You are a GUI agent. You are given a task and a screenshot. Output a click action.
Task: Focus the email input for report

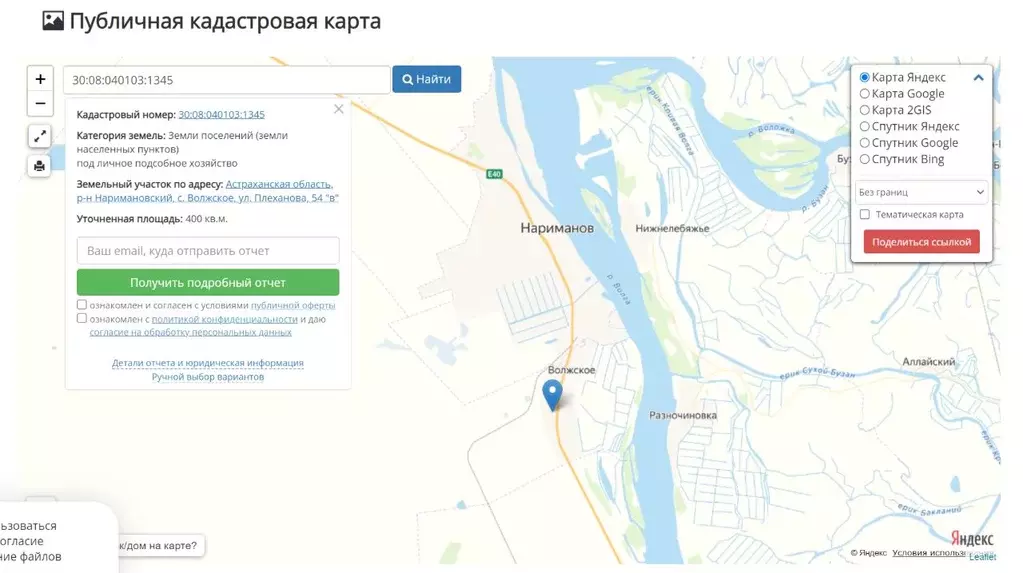[x=208, y=251]
